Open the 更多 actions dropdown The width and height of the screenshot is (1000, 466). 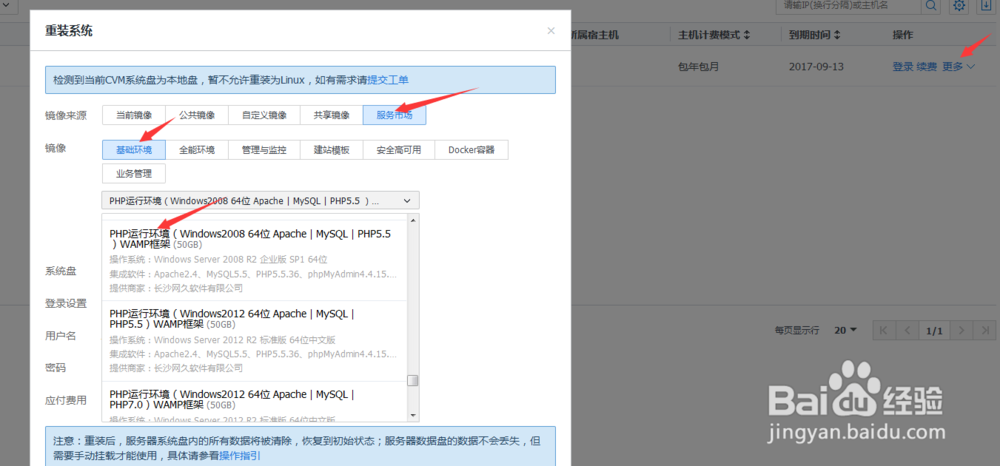tap(959, 66)
